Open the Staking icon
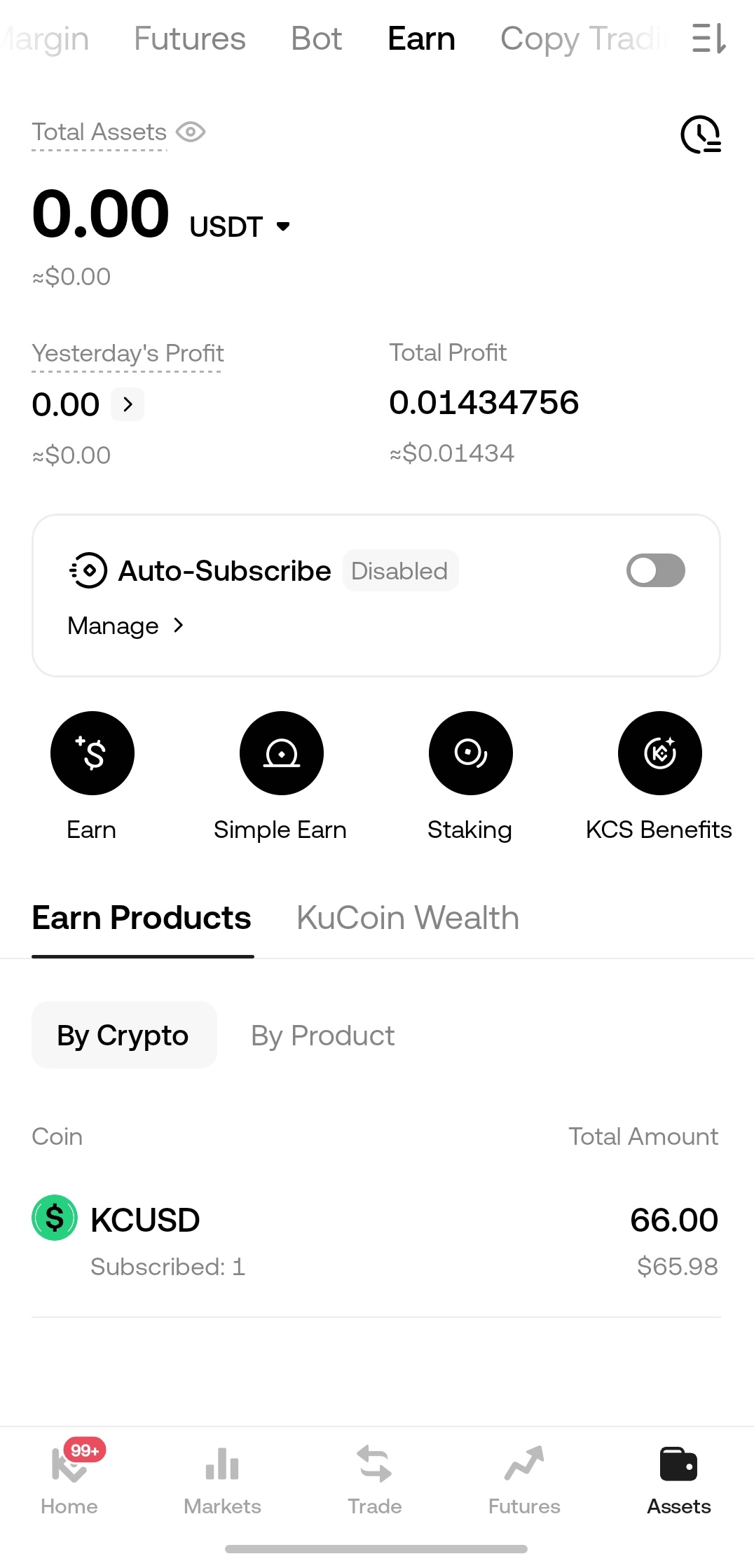The width and height of the screenshot is (754, 1568). click(x=471, y=753)
